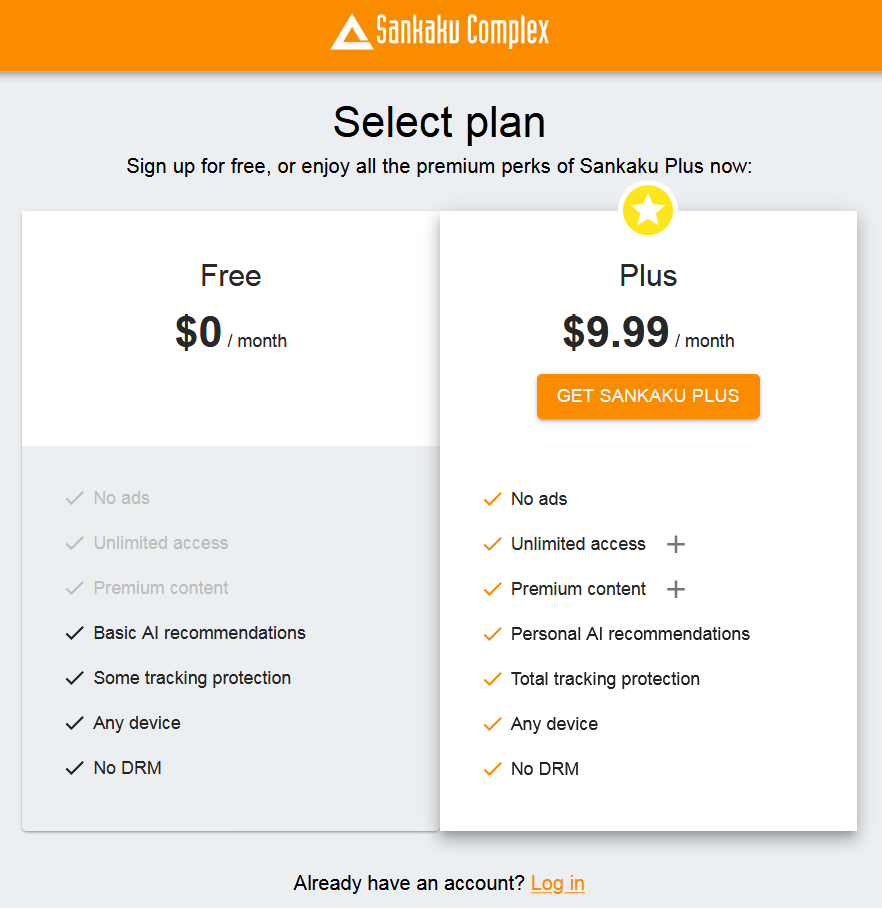The height and width of the screenshot is (908, 882).
Task: Click Personal AI recommendations feature text
Action: [x=630, y=634]
